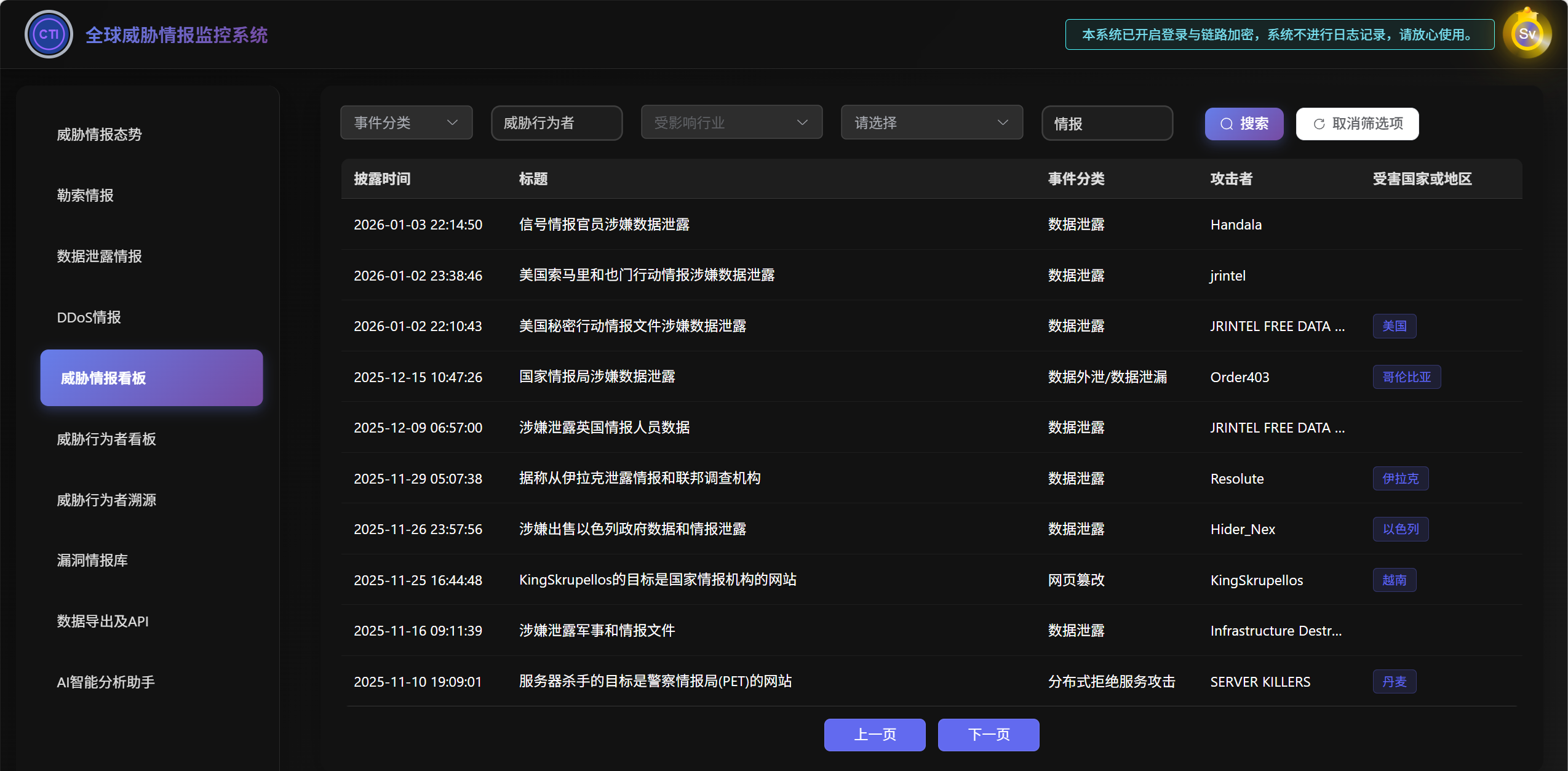Click the refresh icon beside 取消筛选项
The image size is (1568, 771).
tap(1318, 124)
